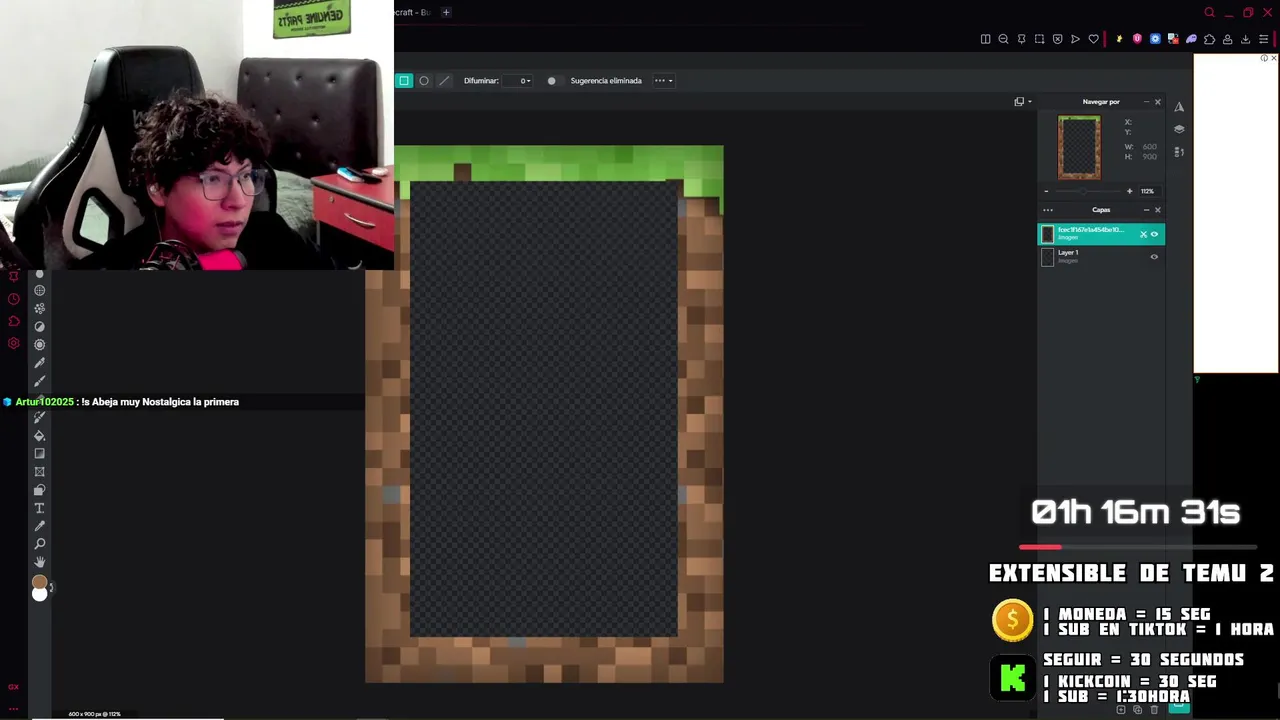Open browser downloads icon
The image size is (1280, 720).
click(x=1245, y=39)
